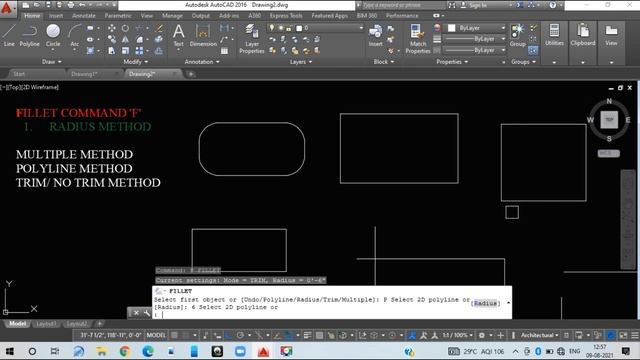Select the Dimension tool

click(x=203, y=35)
